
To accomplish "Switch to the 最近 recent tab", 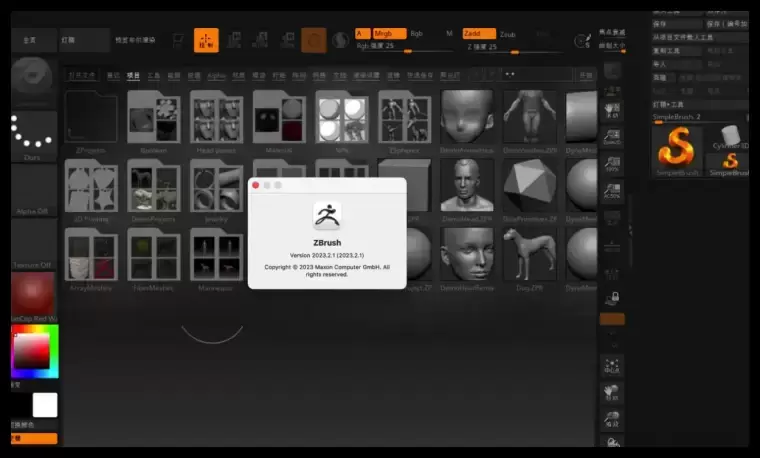I will (x=113, y=76).
